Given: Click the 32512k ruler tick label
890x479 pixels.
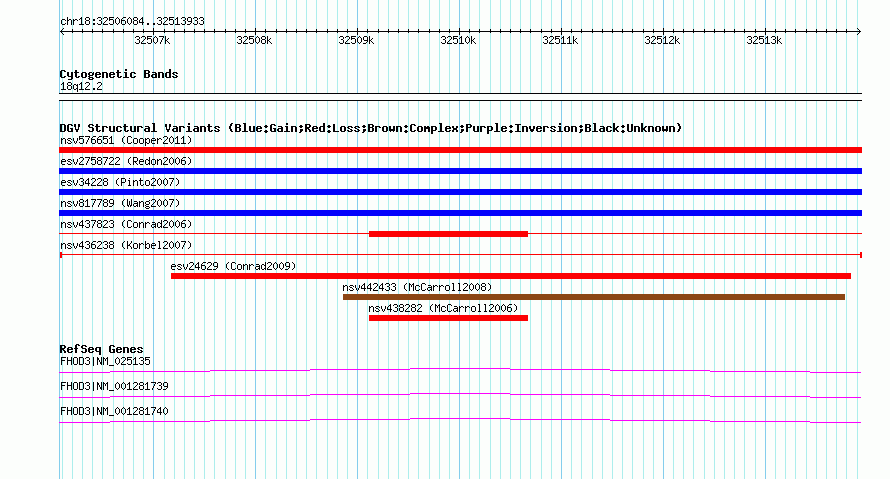Looking at the screenshot, I should coord(662,40).
